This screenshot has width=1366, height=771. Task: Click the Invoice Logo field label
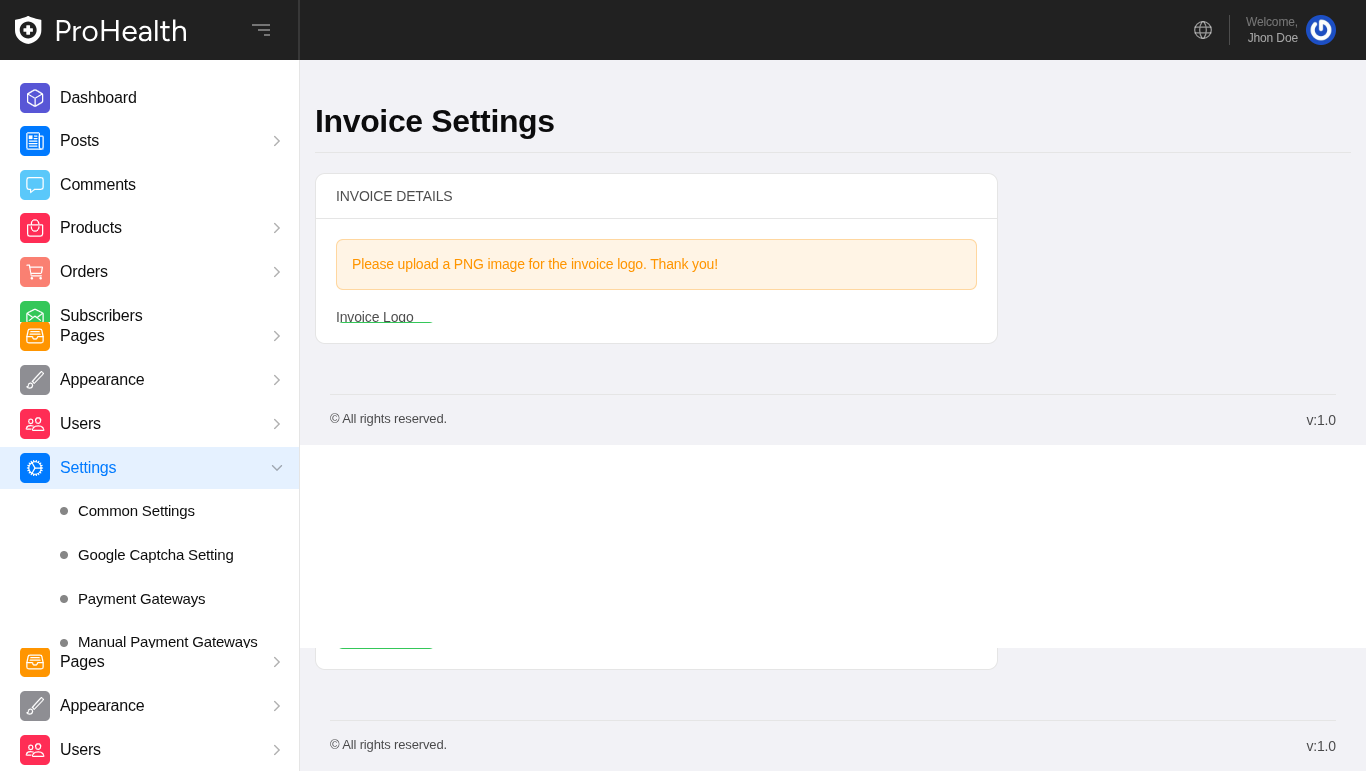[x=375, y=316]
